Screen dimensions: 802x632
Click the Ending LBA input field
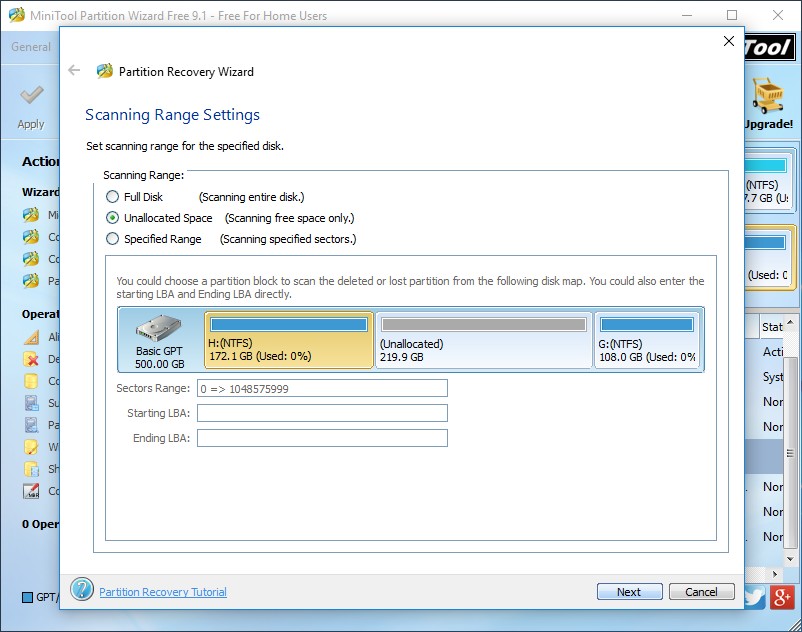pos(322,438)
